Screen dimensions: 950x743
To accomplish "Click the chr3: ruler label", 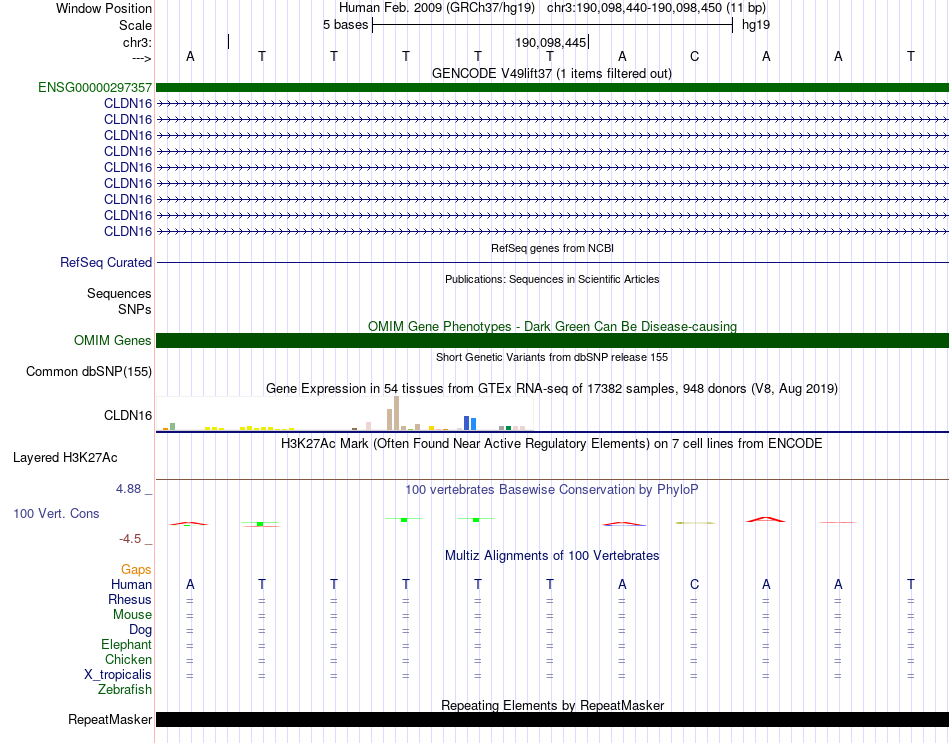I will coord(137,42).
